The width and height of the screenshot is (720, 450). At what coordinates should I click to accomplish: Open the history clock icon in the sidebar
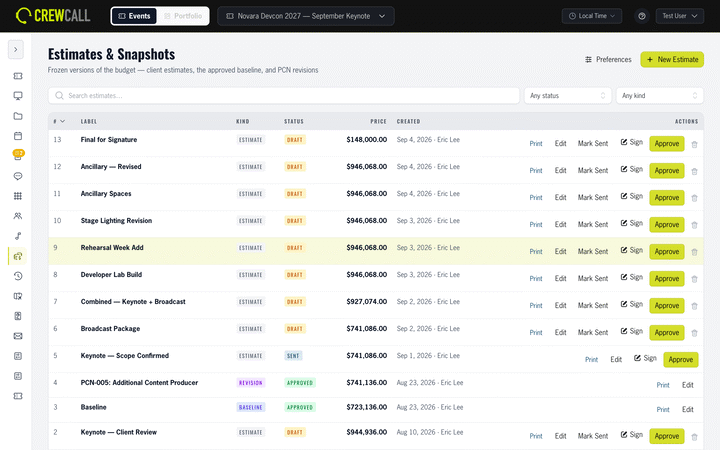18,276
